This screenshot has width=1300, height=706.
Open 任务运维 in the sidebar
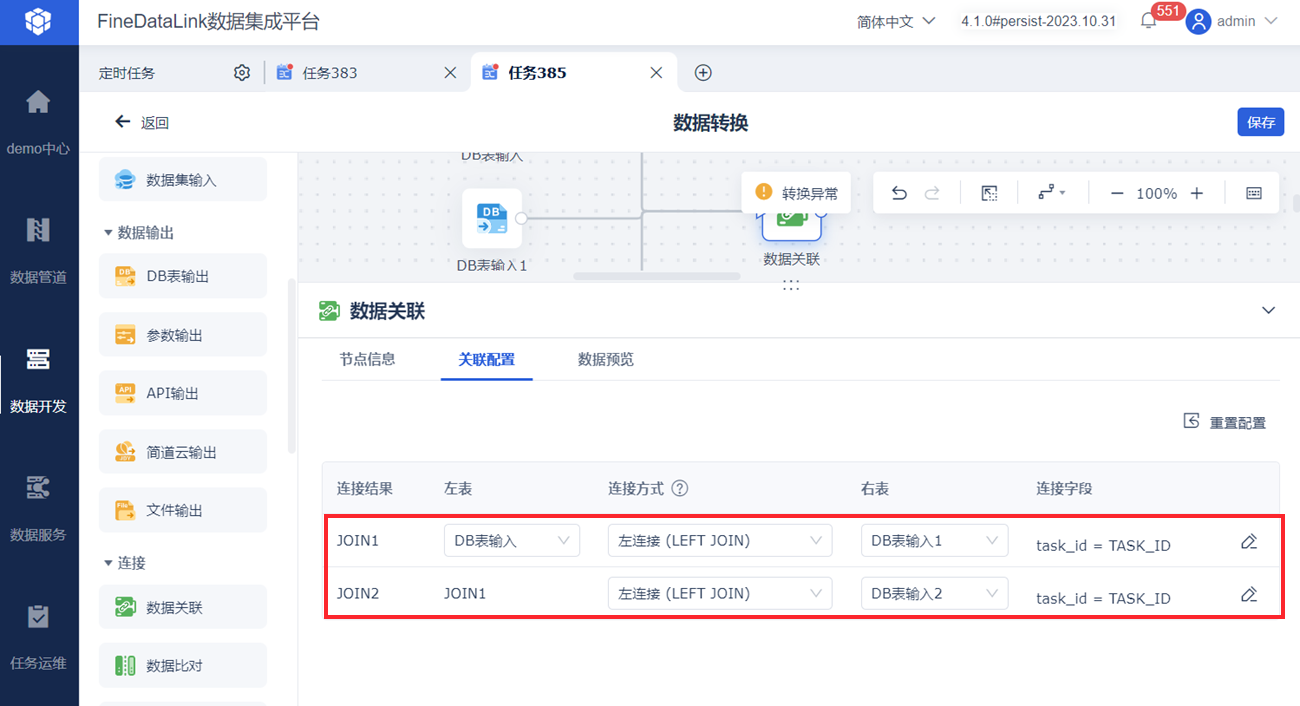(x=38, y=637)
